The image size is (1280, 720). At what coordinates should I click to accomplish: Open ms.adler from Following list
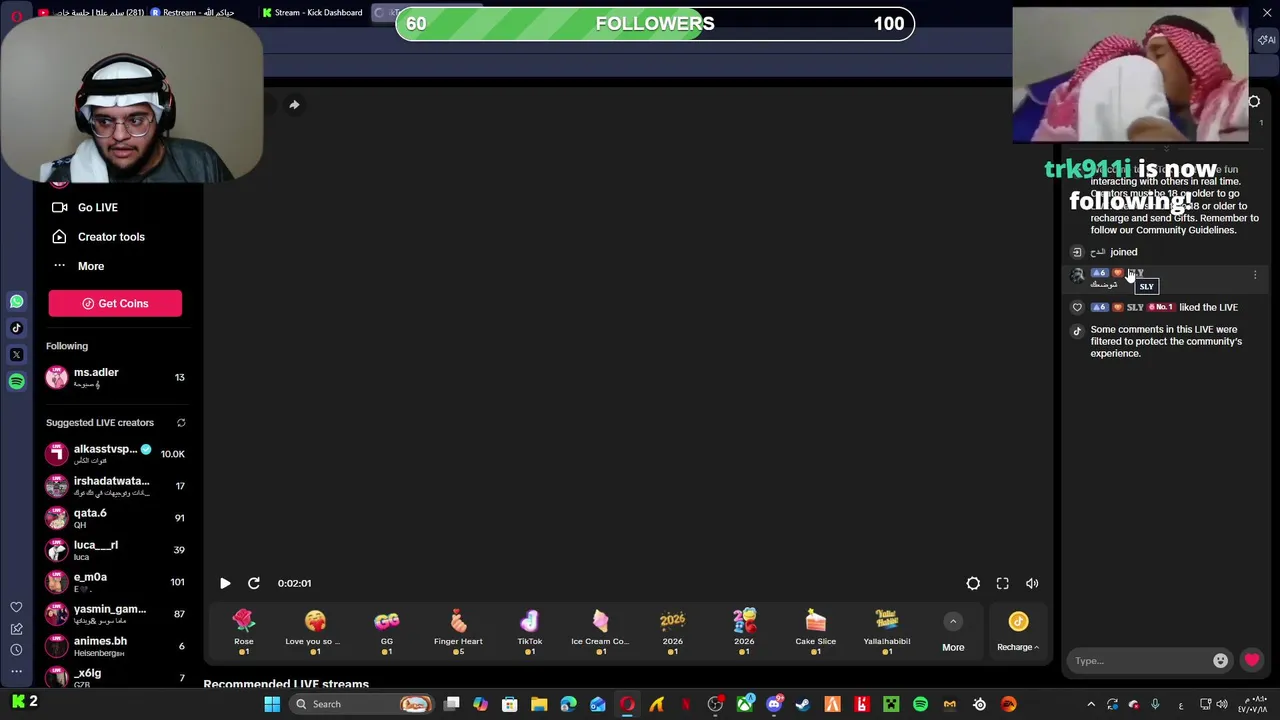[x=115, y=377]
